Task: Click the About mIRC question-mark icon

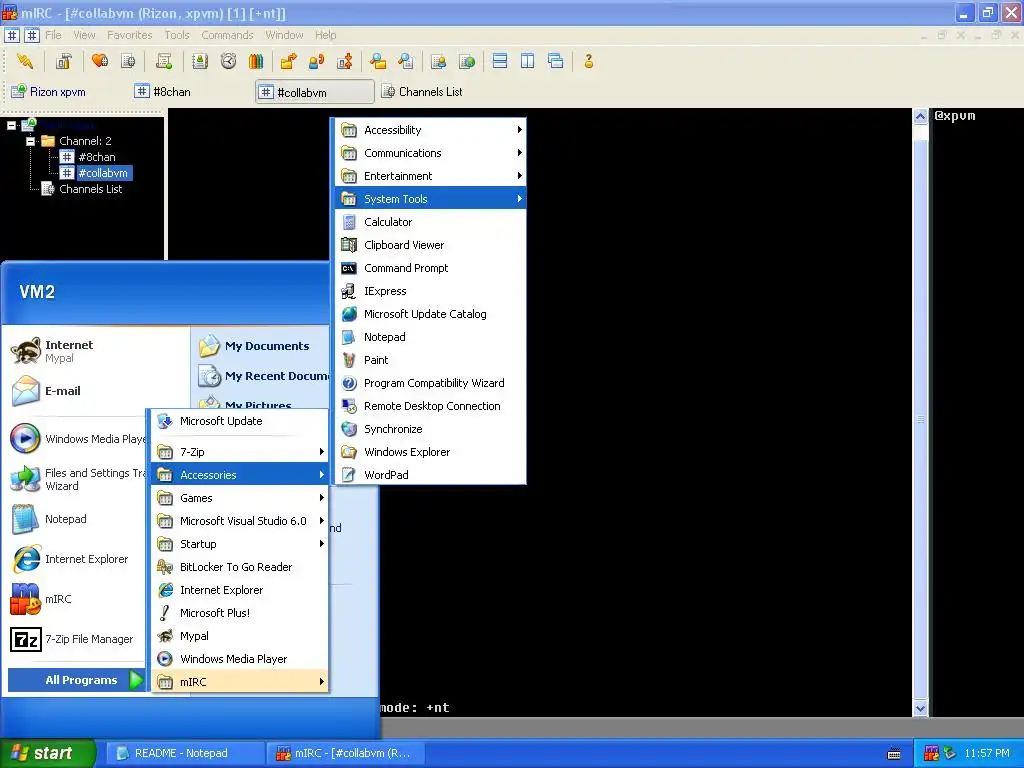Action: click(x=588, y=61)
